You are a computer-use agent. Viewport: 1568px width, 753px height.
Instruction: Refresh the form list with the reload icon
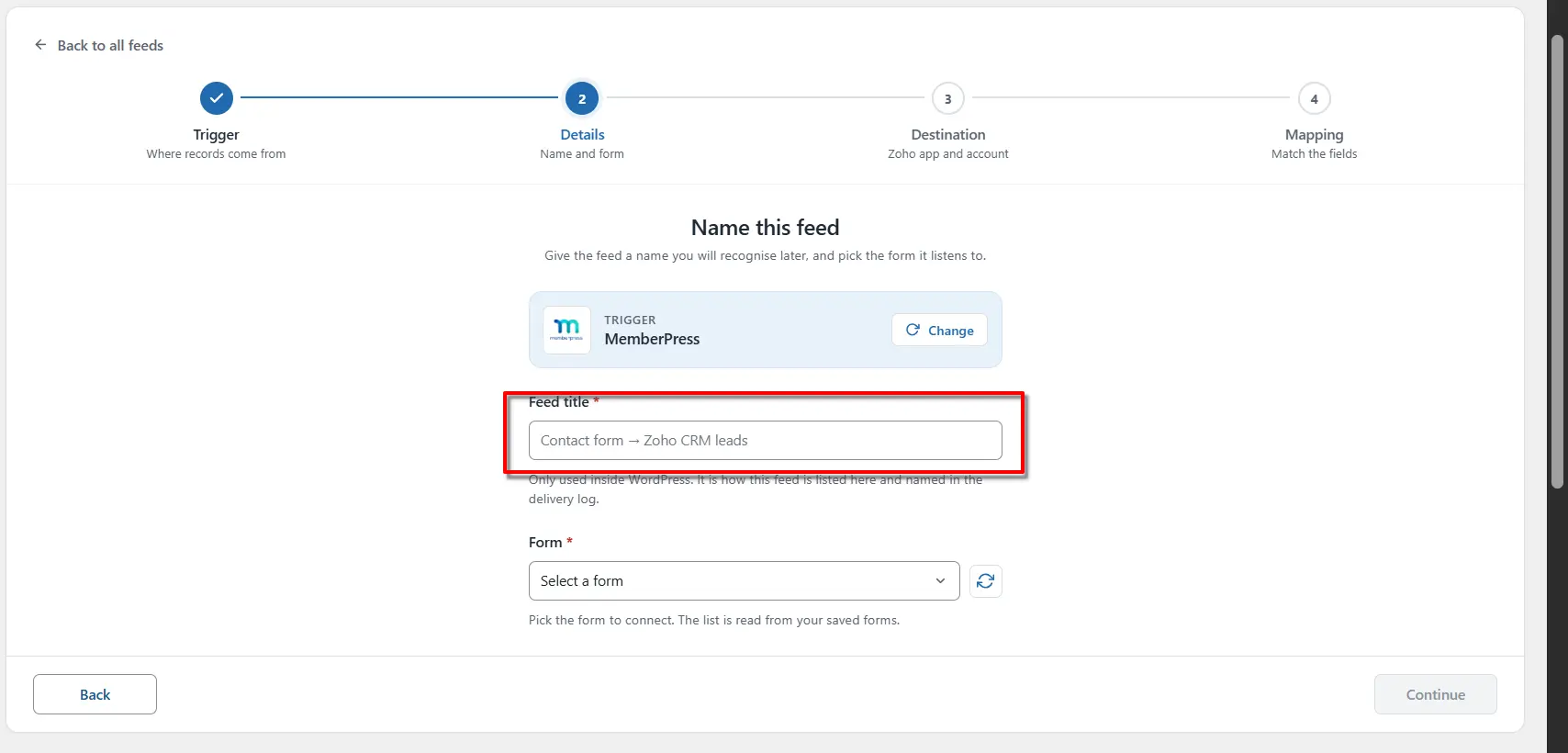(x=986, y=580)
